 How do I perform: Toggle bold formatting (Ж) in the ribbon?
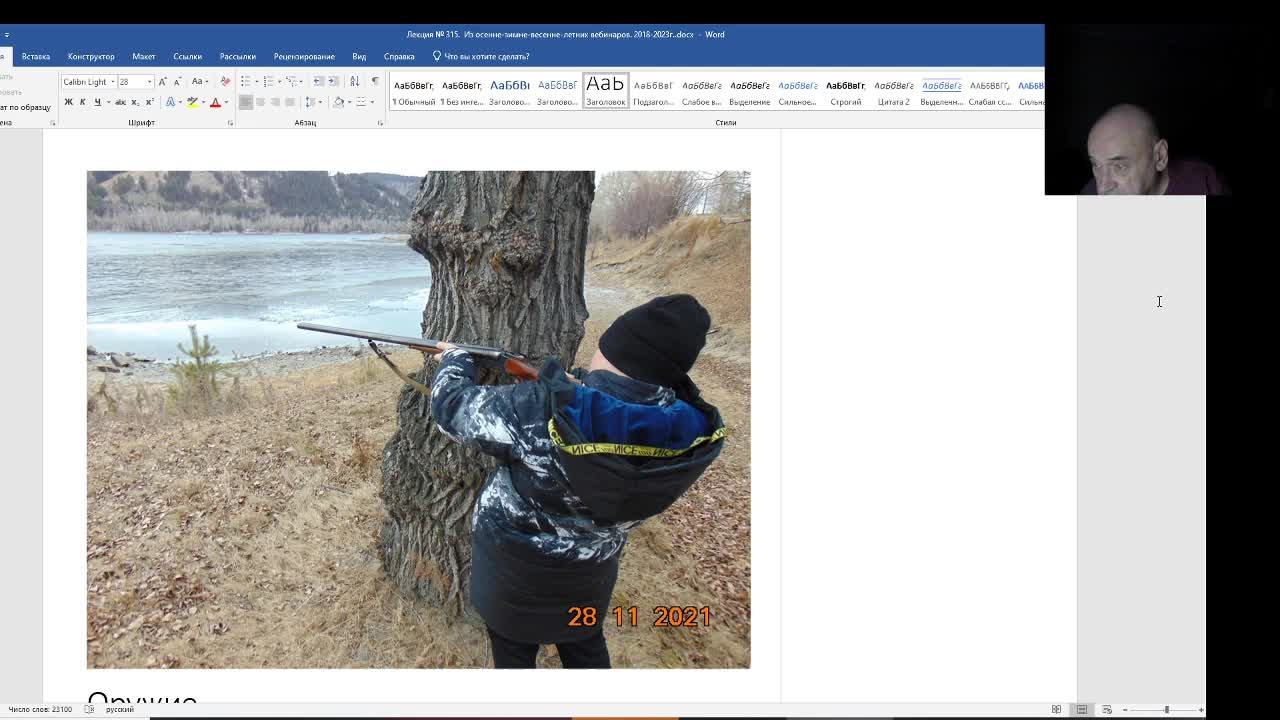pyautogui.click(x=68, y=102)
